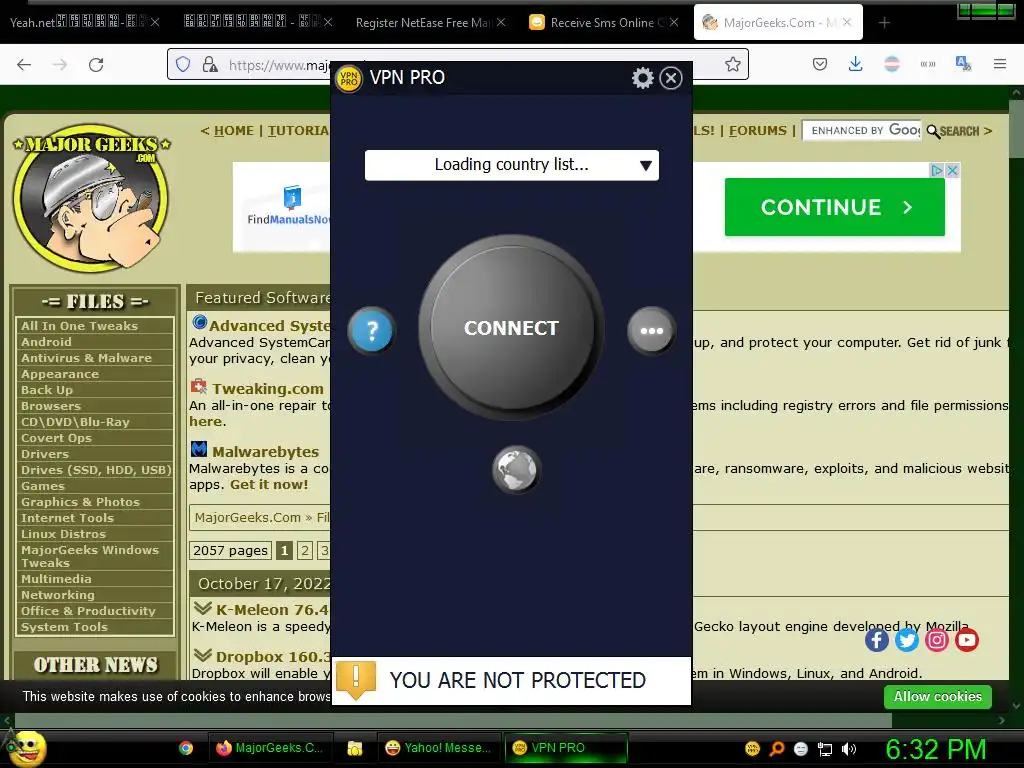
Task: Open the Tweaking.com link
Action: coord(268,389)
